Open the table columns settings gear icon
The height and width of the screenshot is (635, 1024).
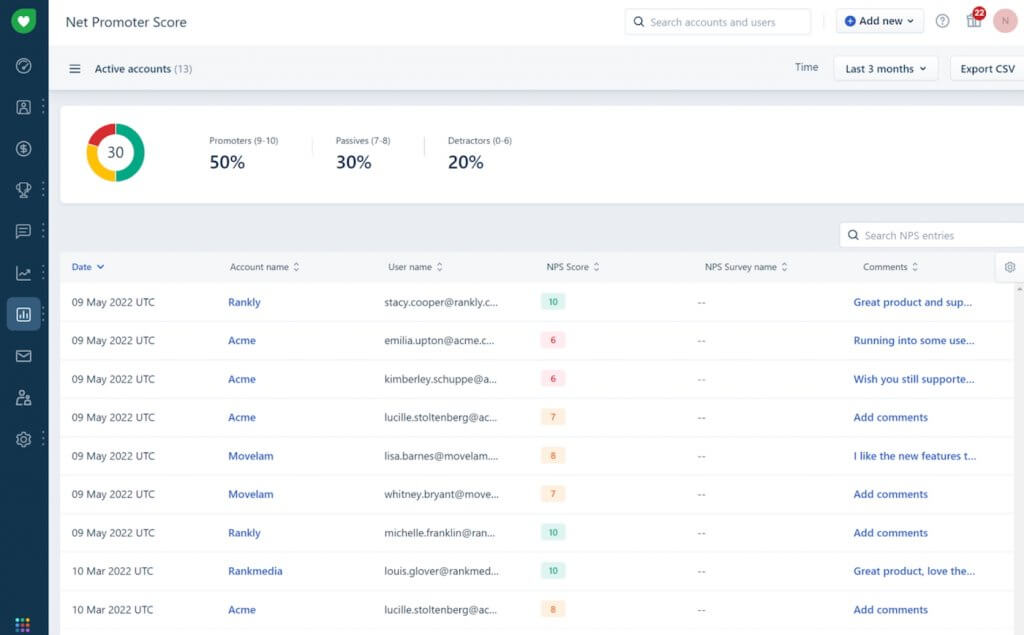click(x=1009, y=267)
